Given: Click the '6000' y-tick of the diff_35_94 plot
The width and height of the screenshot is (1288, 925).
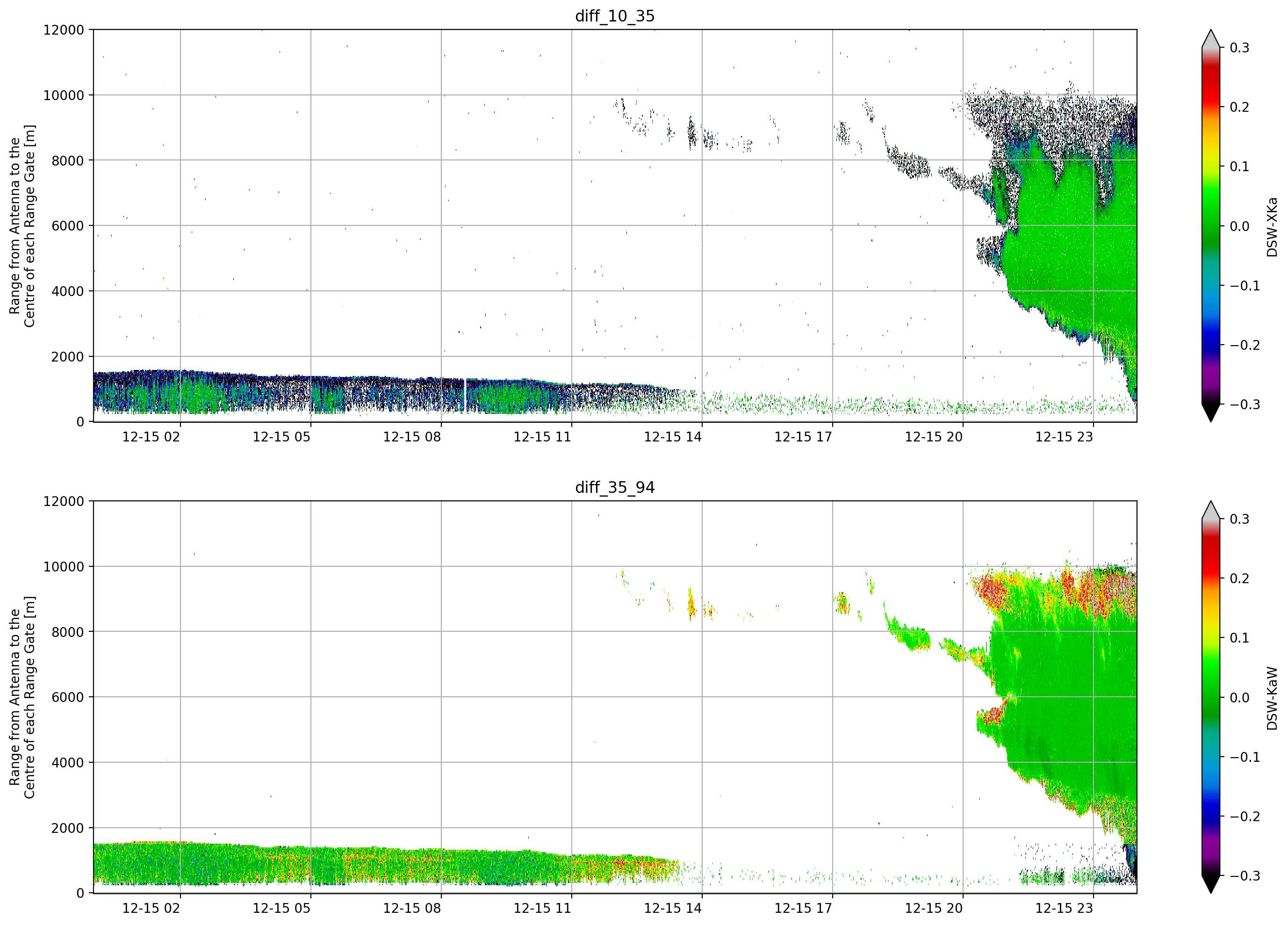Looking at the screenshot, I should [x=68, y=697].
